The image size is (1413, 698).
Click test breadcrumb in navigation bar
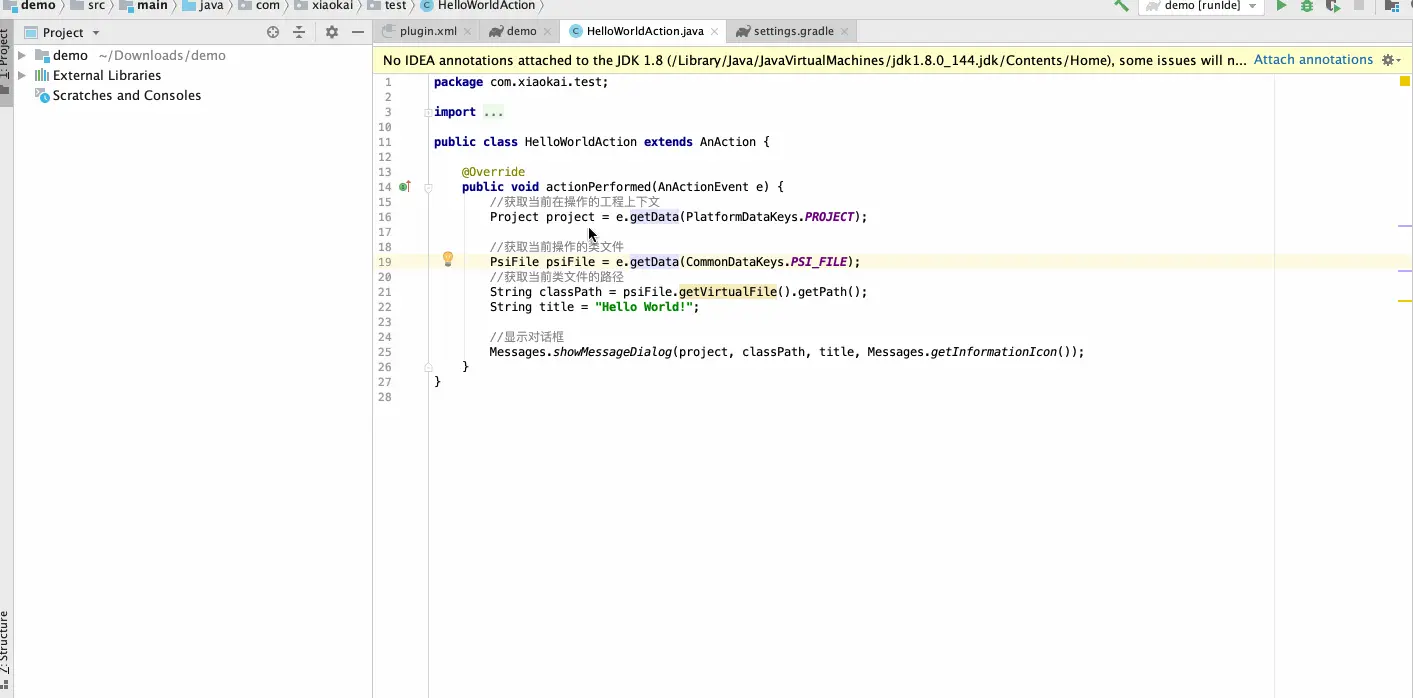[x=387, y=5]
